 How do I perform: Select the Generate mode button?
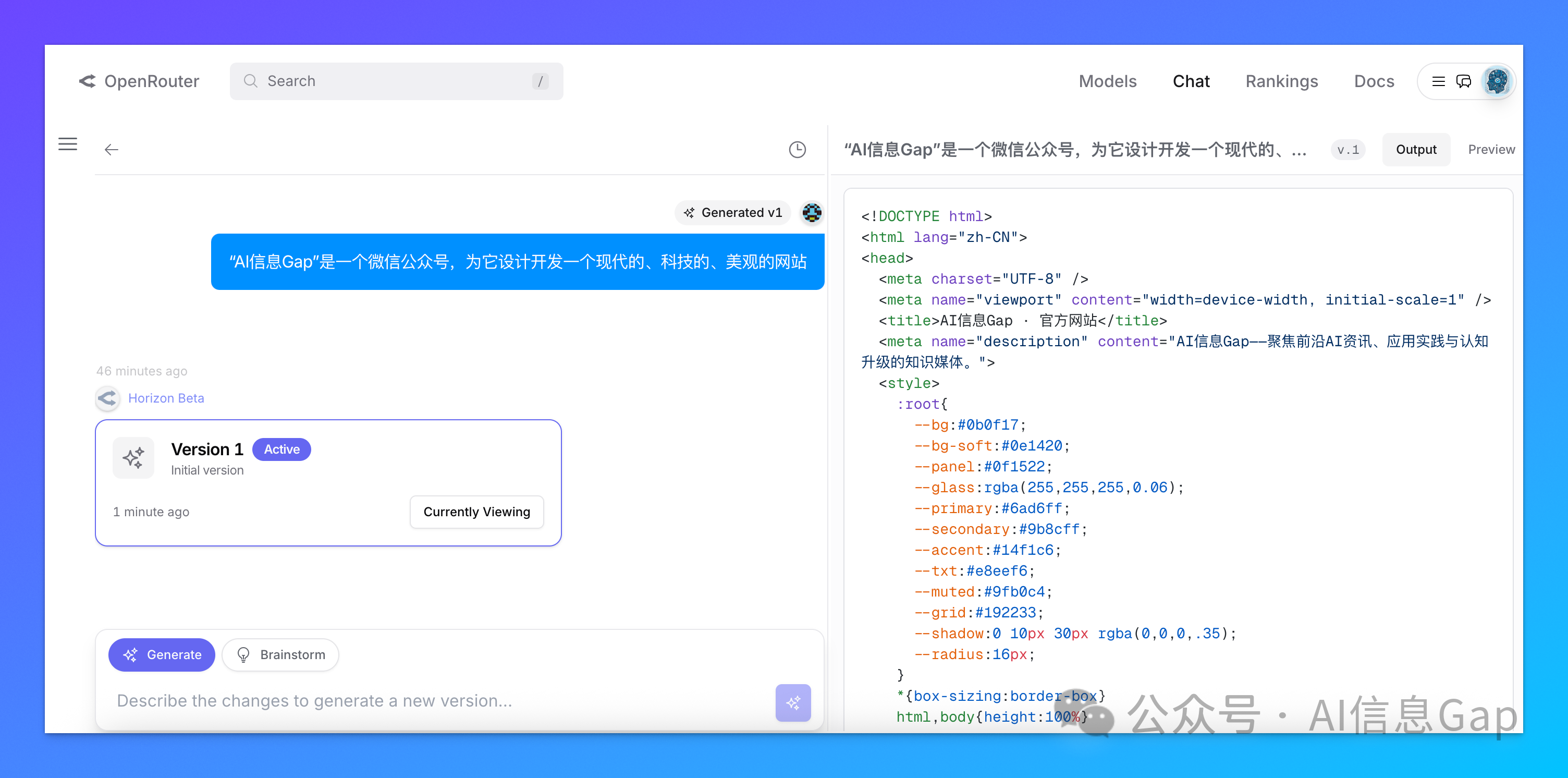pos(162,654)
